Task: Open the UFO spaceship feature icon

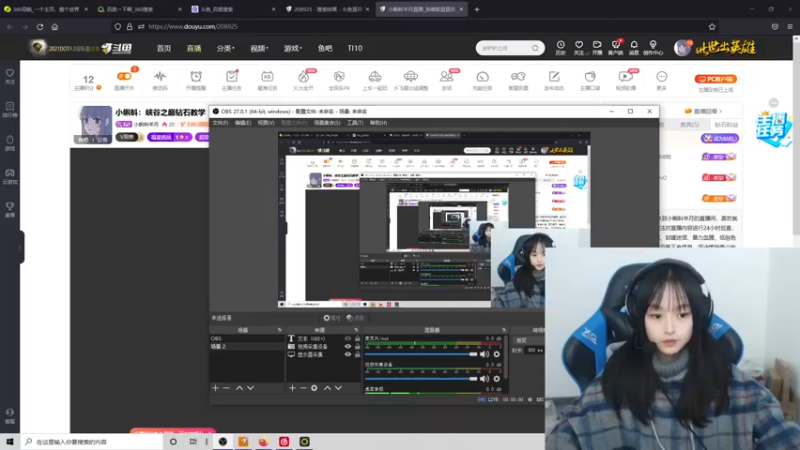Action: (x=411, y=77)
